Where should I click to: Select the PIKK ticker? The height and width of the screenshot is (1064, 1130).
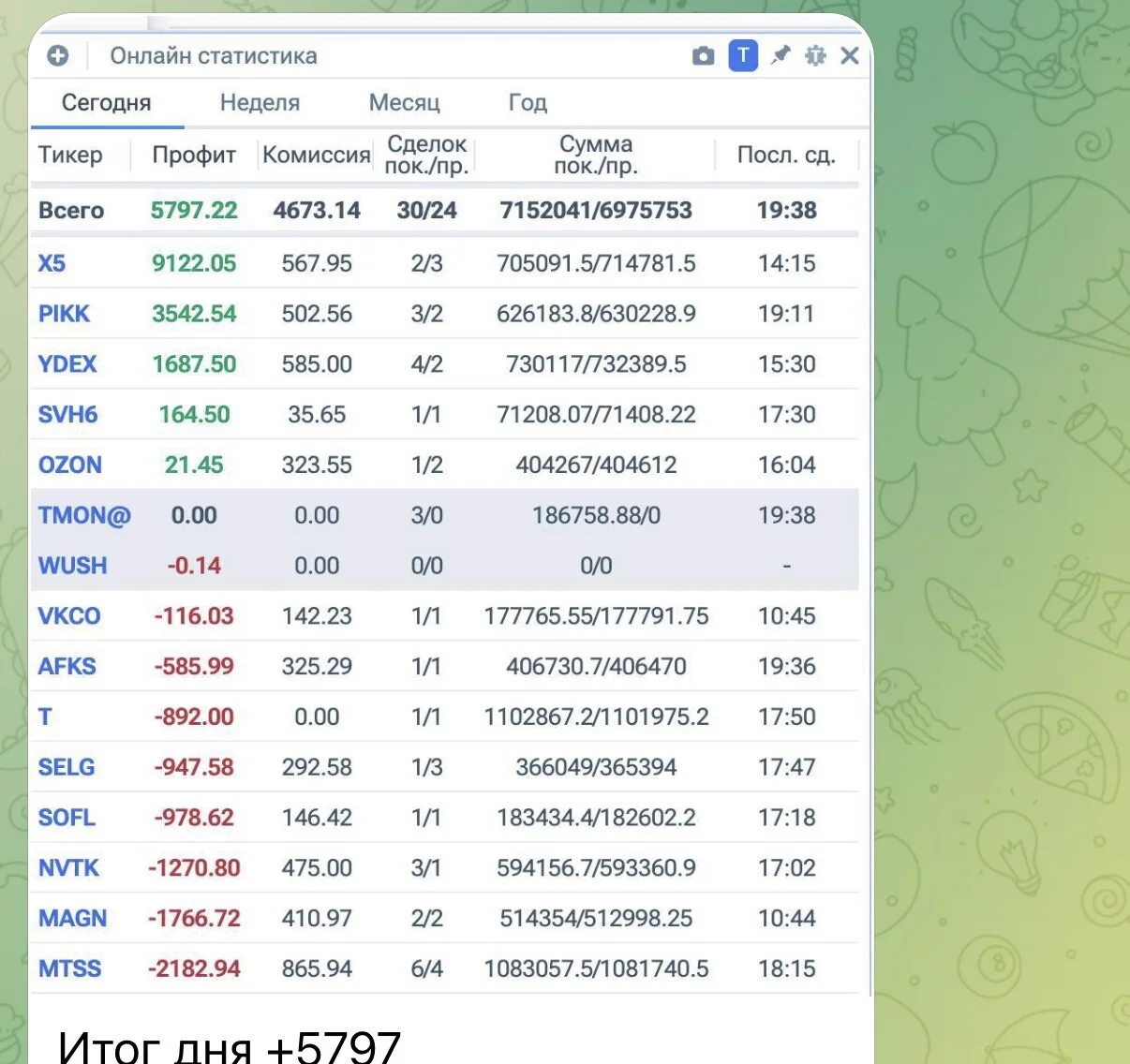tap(64, 314)
